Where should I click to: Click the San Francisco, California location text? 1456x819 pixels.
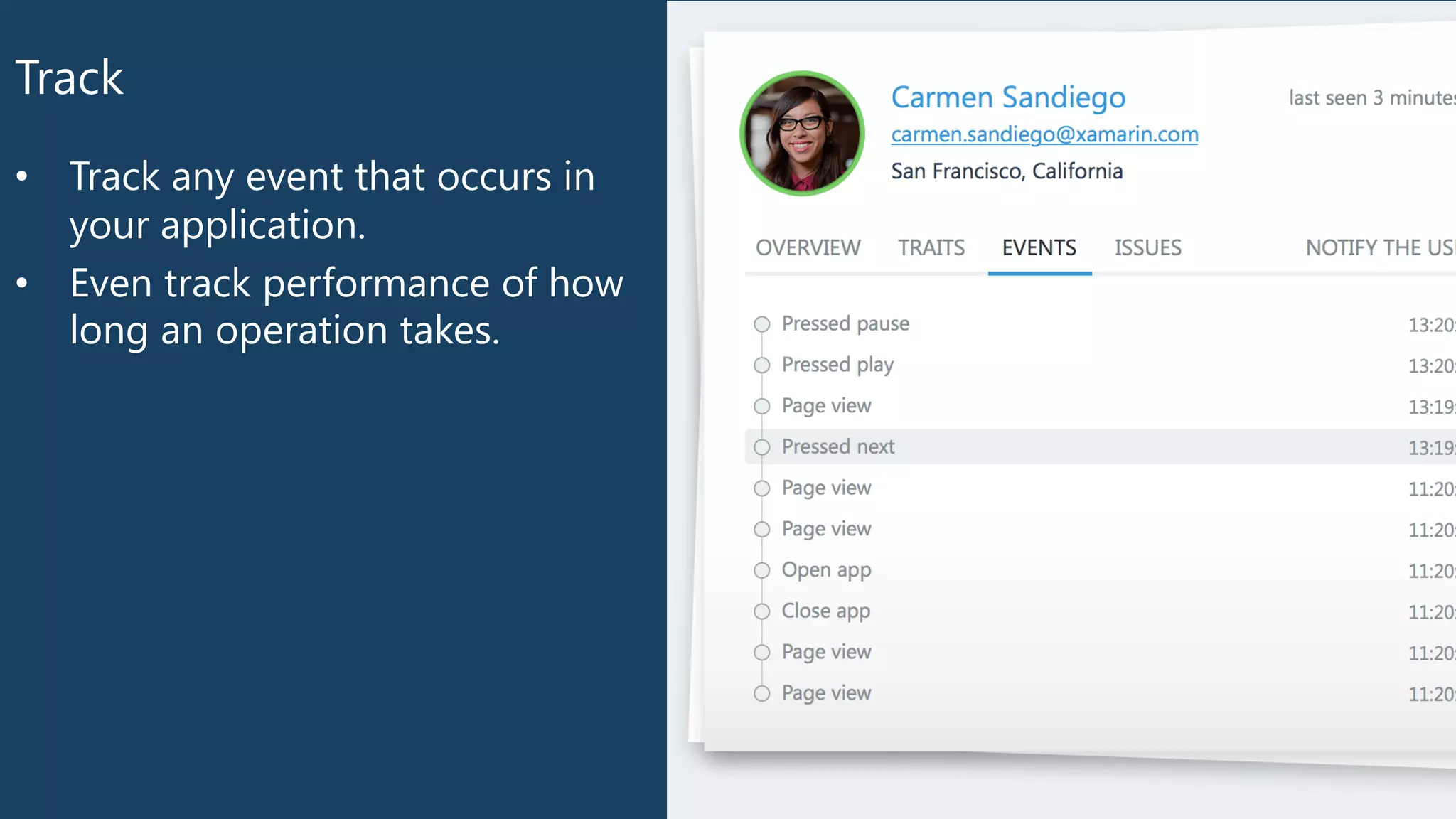point(1007,171)
